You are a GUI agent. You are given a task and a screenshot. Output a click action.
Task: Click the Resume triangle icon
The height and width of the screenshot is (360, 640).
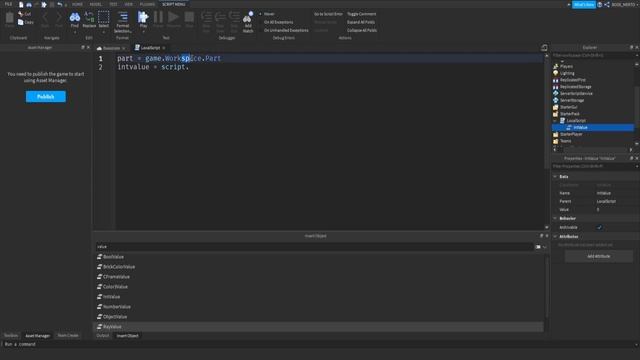click(x=173, y=17)
